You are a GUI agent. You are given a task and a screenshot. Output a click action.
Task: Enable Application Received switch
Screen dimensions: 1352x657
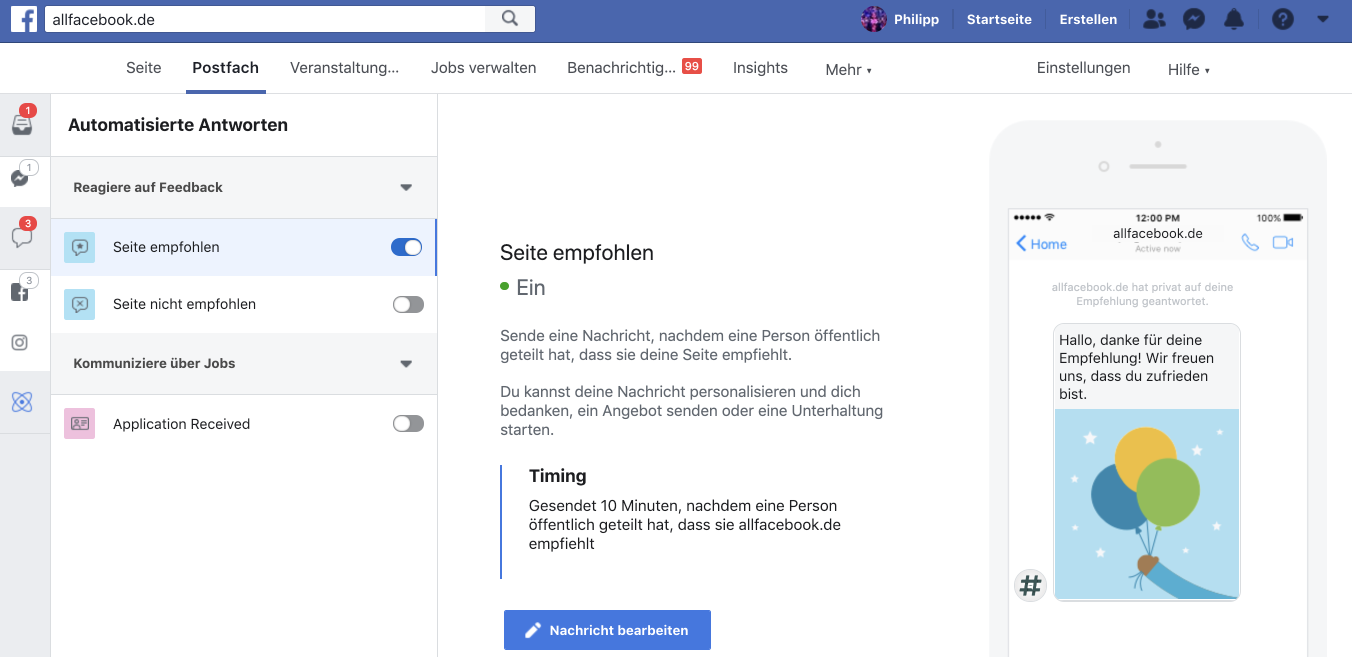[408, 424]
